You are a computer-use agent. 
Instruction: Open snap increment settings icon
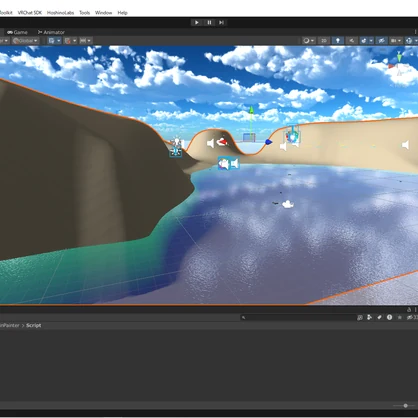[83, 41]
